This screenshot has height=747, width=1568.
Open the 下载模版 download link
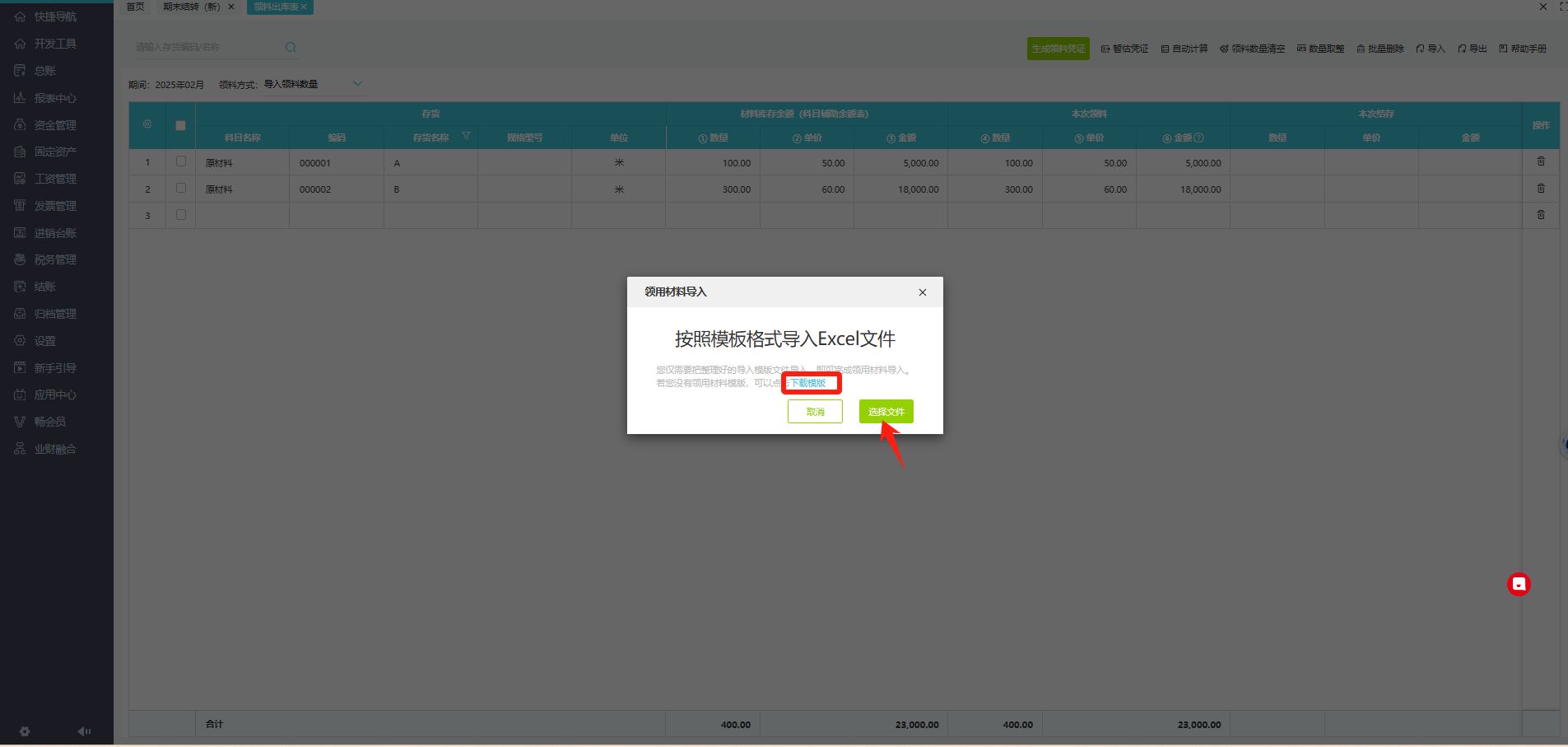coord(808,383)
